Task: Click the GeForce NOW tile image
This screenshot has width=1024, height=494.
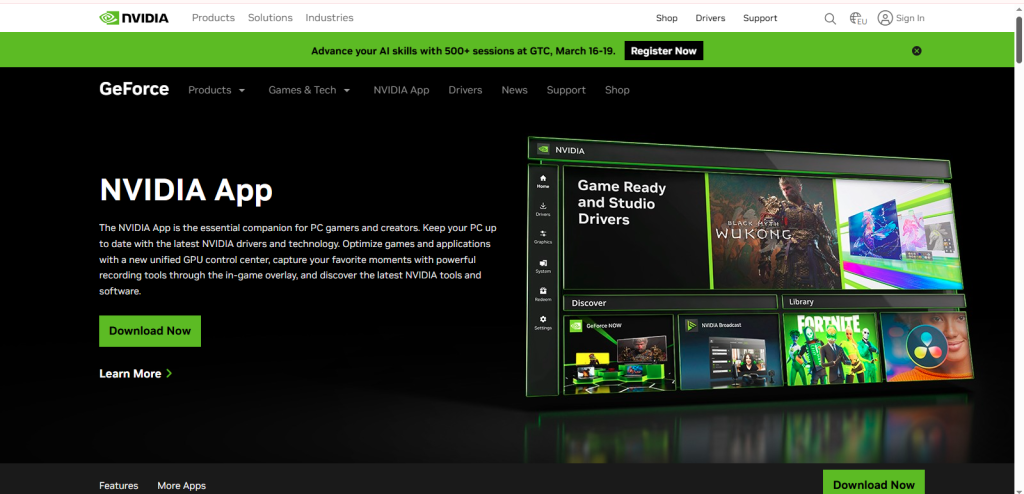Action: click(618, 353)
